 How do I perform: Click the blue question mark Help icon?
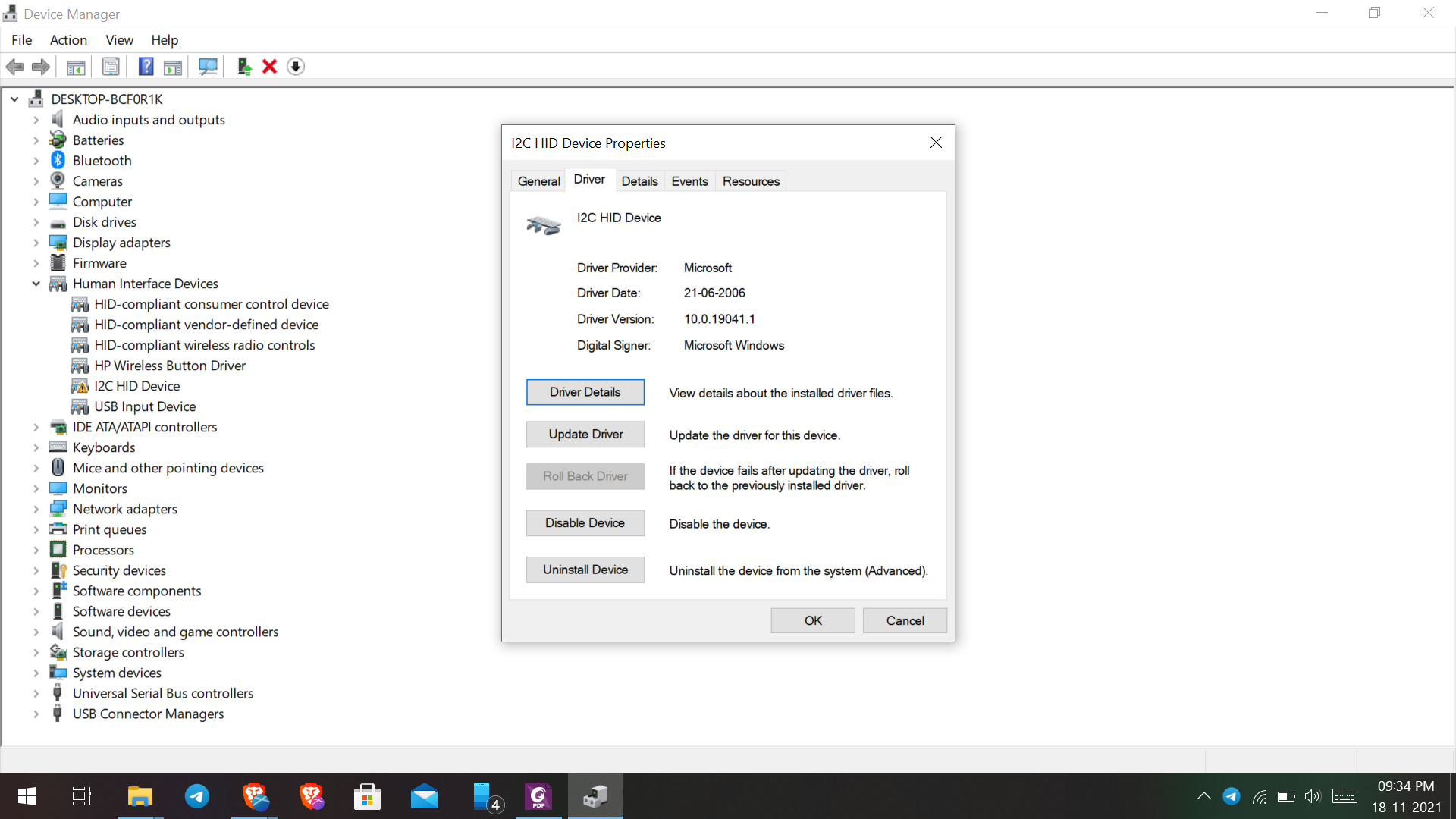(x=146, y=67)
